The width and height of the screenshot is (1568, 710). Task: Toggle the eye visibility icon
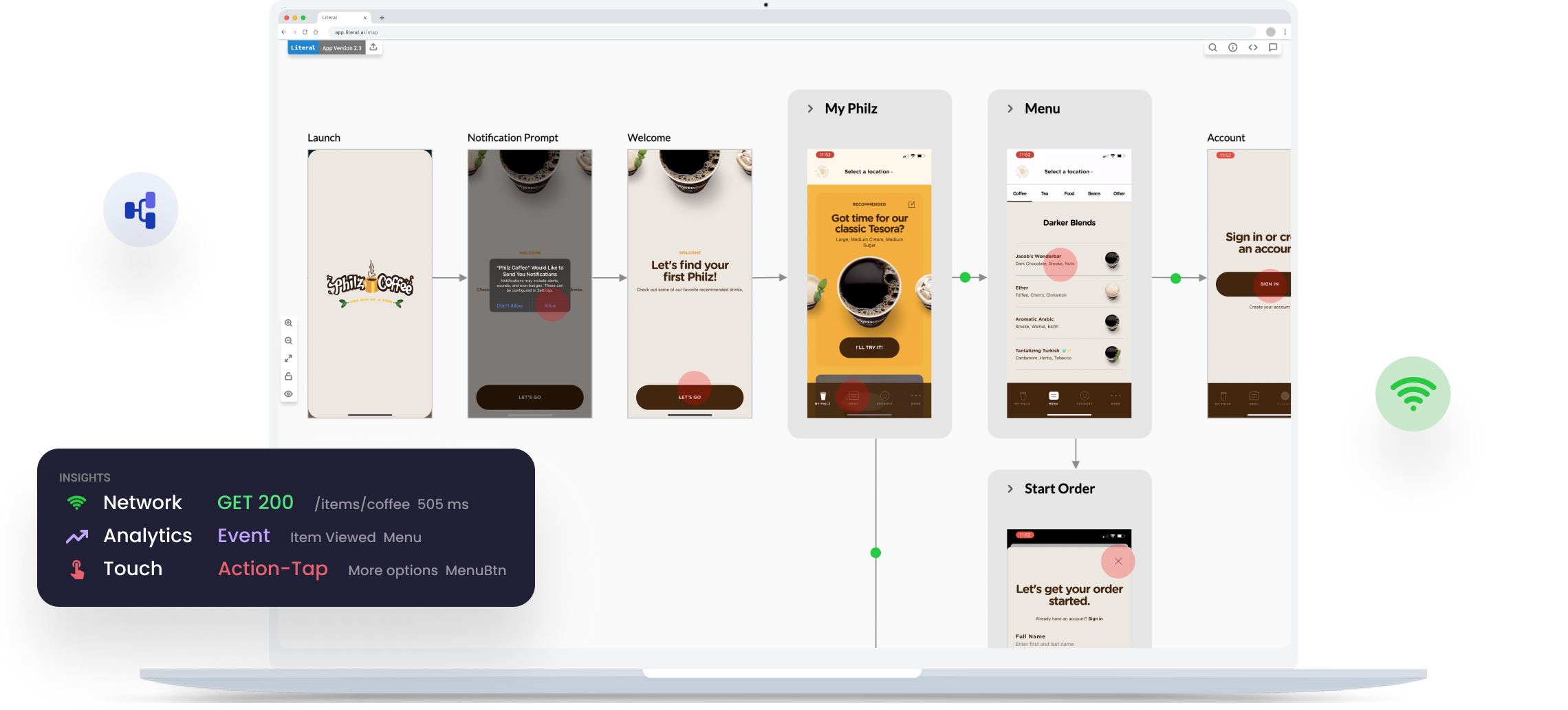tap(288, 394)
